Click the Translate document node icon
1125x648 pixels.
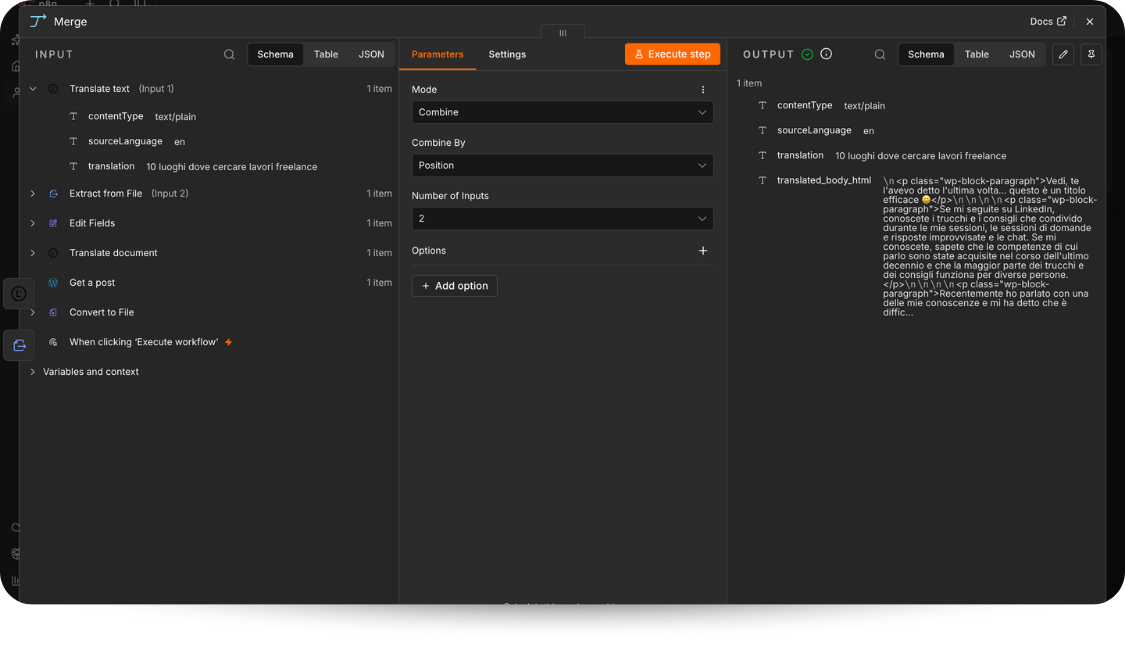53,253
